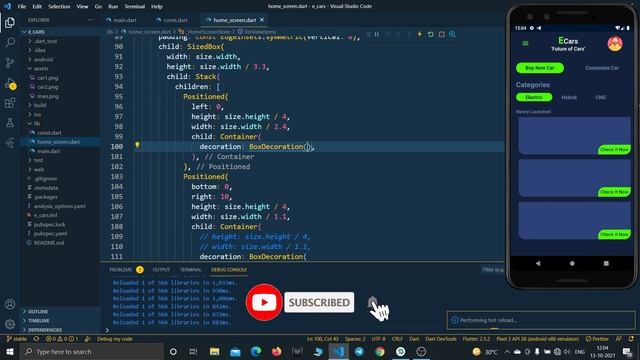Screen dimensions: 640x360
Task: Expand the Timeline section
Action: (60, 321)
